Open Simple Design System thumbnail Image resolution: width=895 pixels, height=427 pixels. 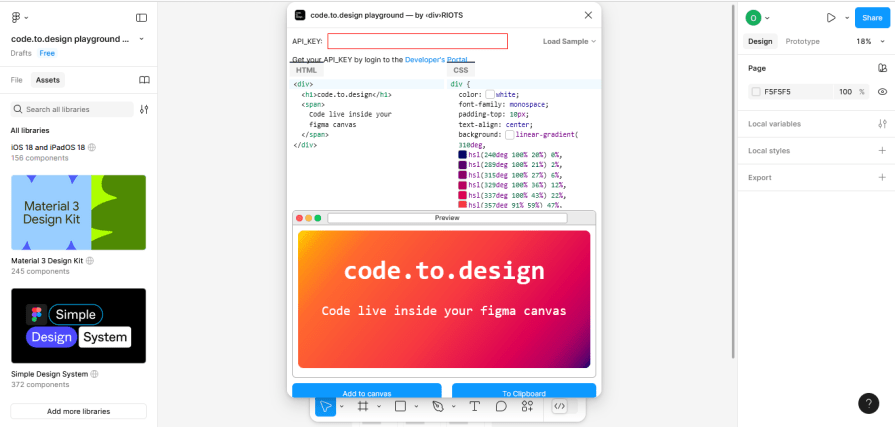tap(79, 325)
